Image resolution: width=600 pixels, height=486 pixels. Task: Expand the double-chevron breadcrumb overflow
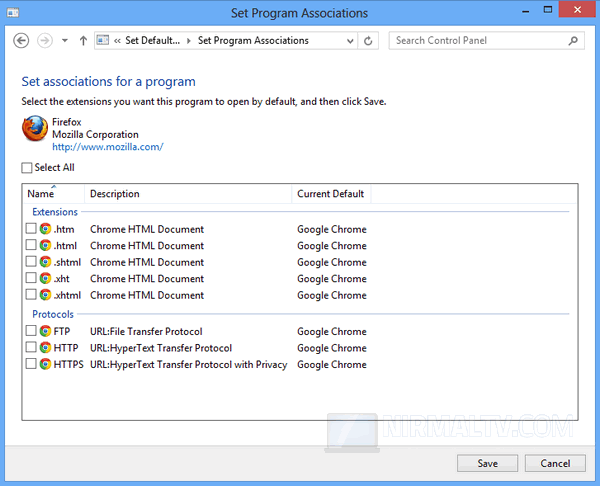pos(117,41)
